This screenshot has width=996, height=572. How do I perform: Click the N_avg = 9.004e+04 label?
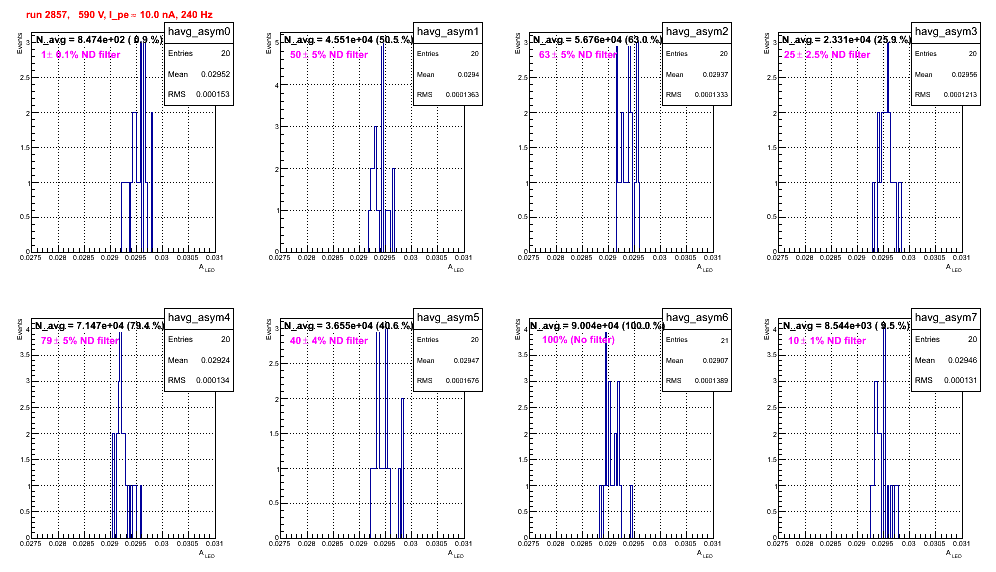(x=597, y=326)
